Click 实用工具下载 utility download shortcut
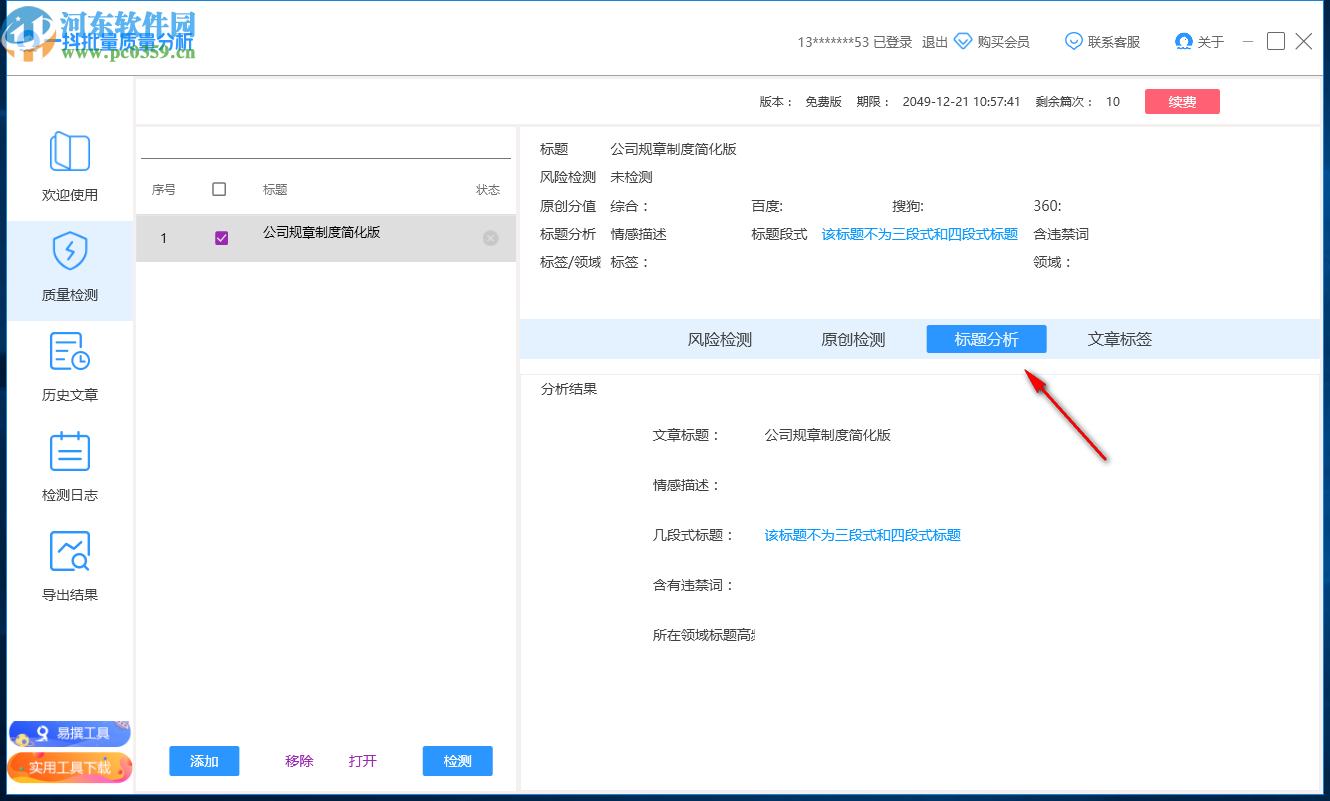The width and height of the screenshot is (1330, 801). click(69, 768)
